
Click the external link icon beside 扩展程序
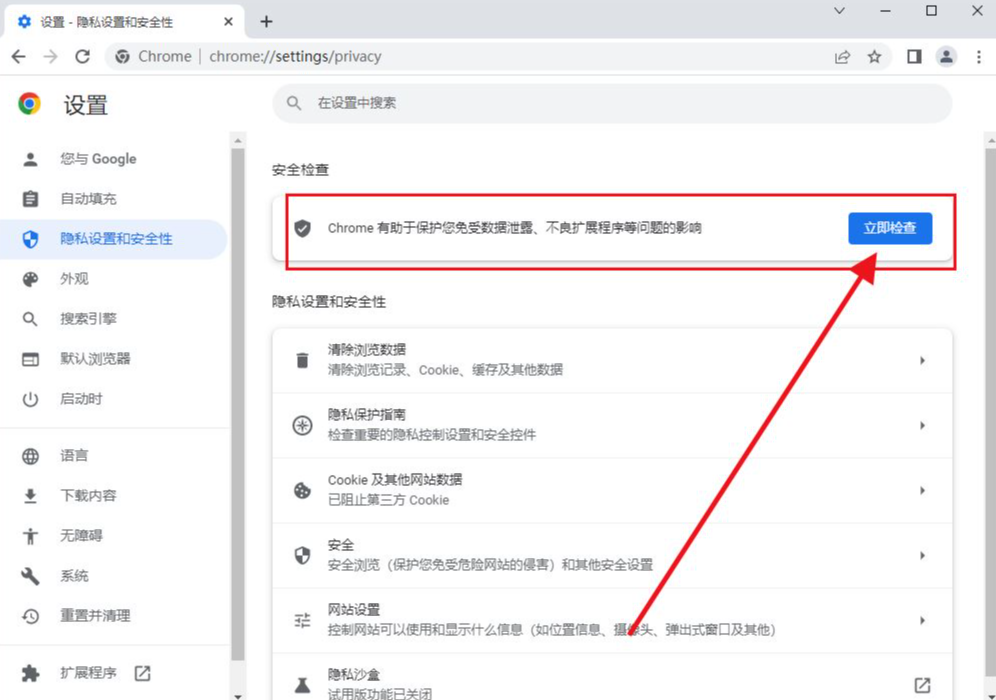pyautogui.click(x=142, y=673)
